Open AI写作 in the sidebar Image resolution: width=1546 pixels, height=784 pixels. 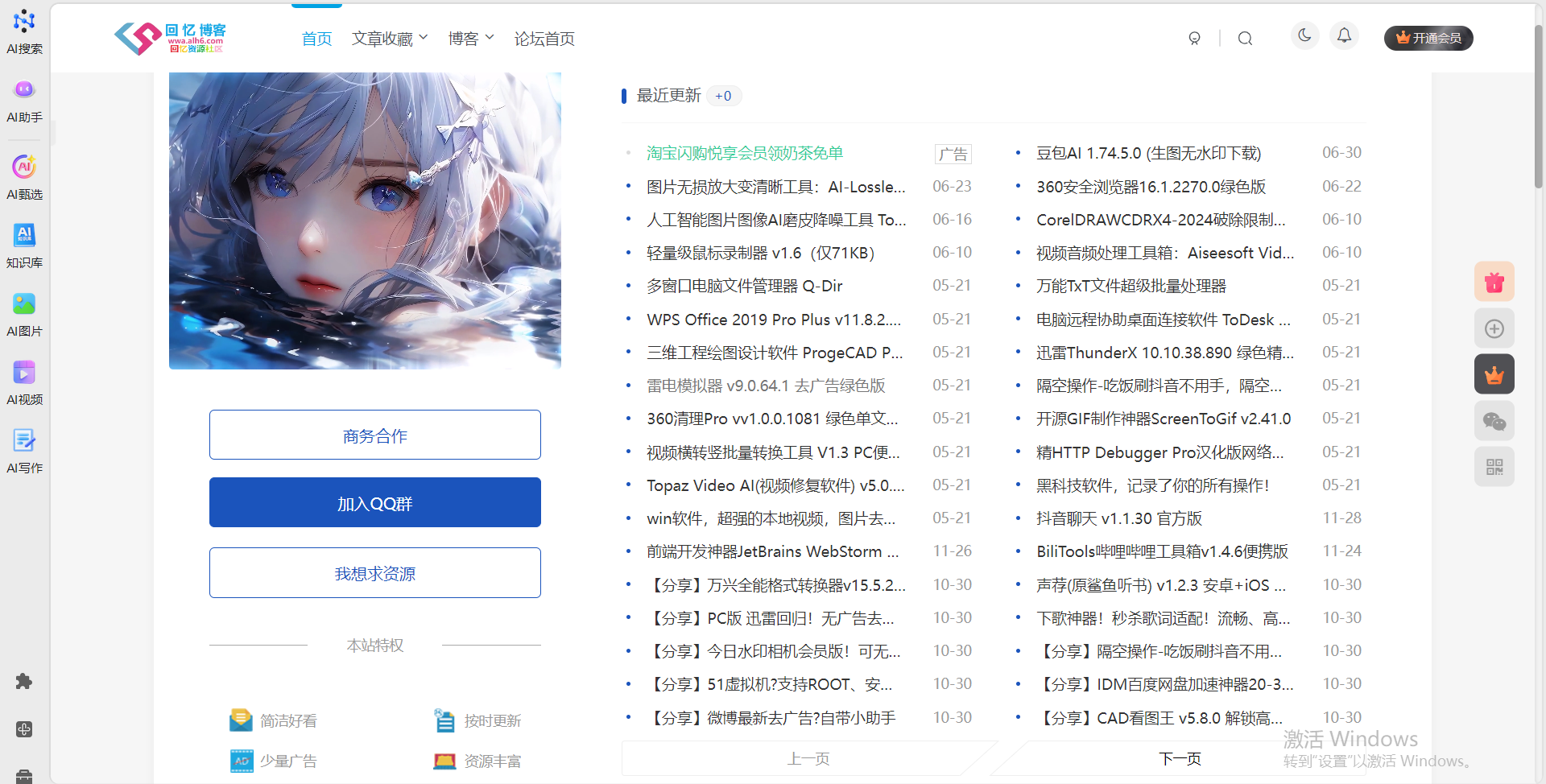pos(24,451)
